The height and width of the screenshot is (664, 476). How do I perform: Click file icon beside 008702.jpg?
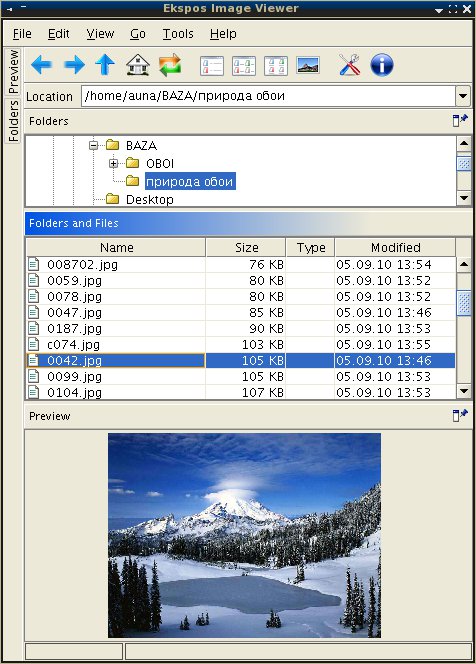[x=33, y=264]
